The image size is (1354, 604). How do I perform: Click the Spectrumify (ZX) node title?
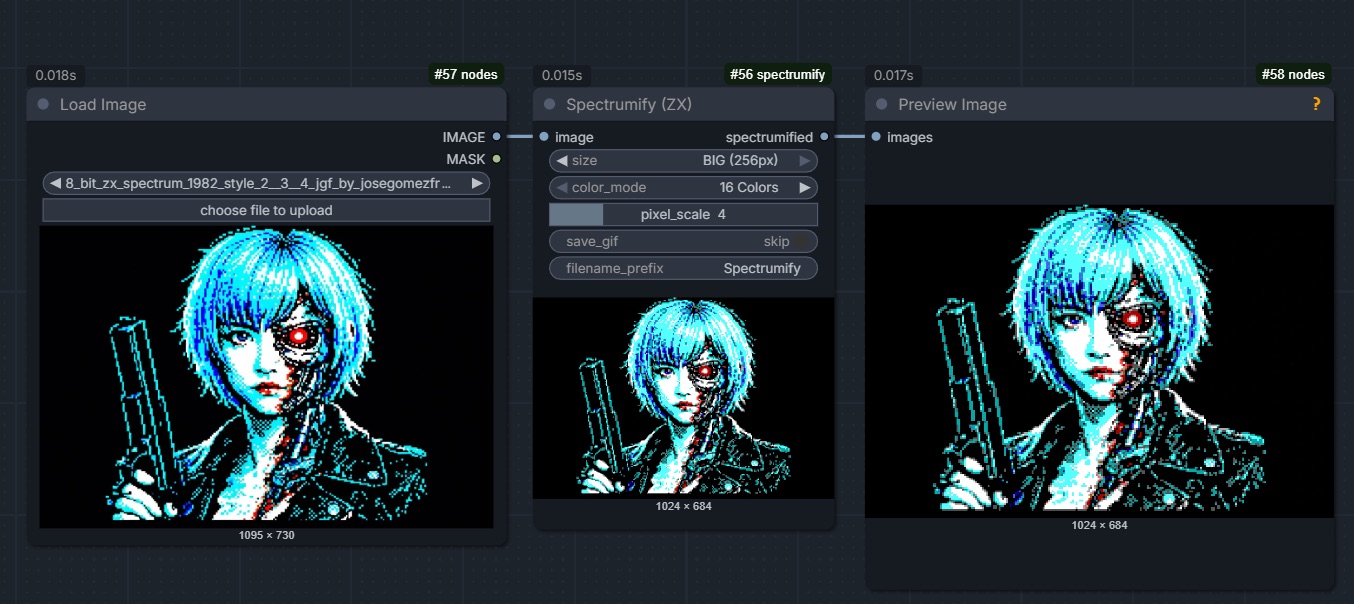point(629,104)
